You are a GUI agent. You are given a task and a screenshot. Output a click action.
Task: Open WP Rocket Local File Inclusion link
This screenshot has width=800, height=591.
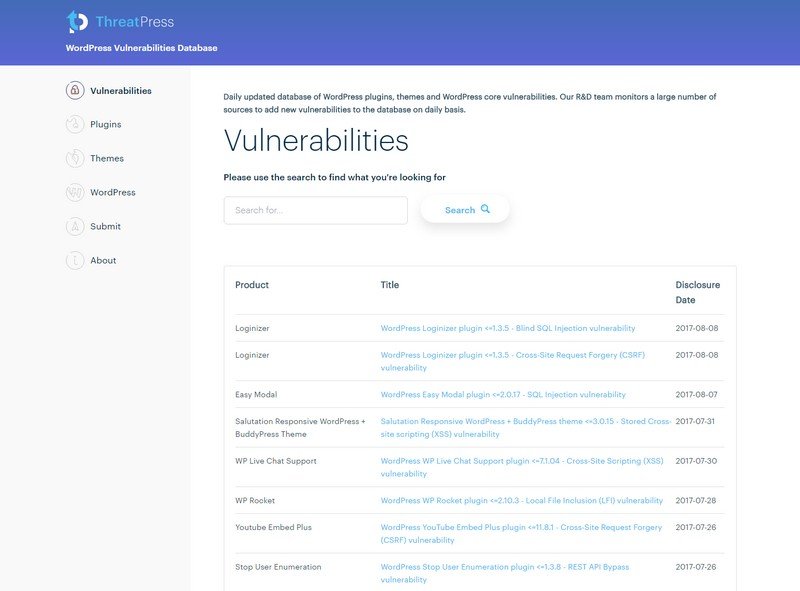coord(521,501)
